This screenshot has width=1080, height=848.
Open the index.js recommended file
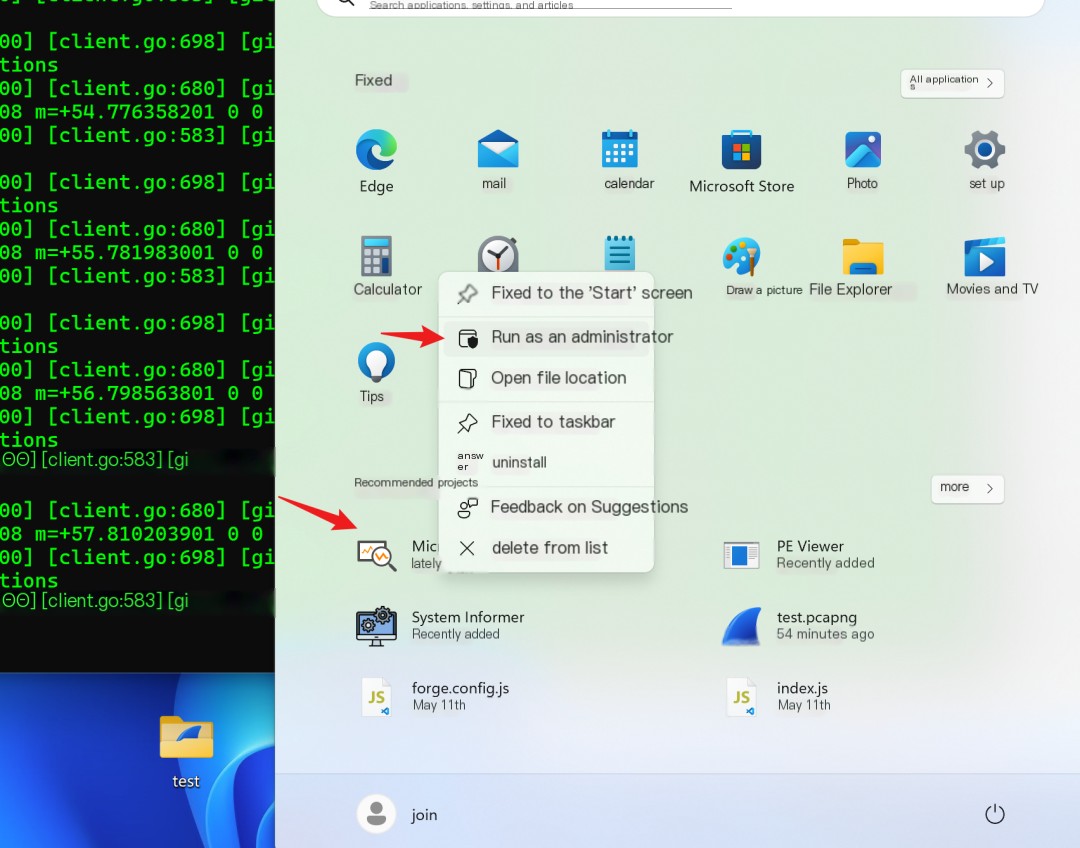778,696
